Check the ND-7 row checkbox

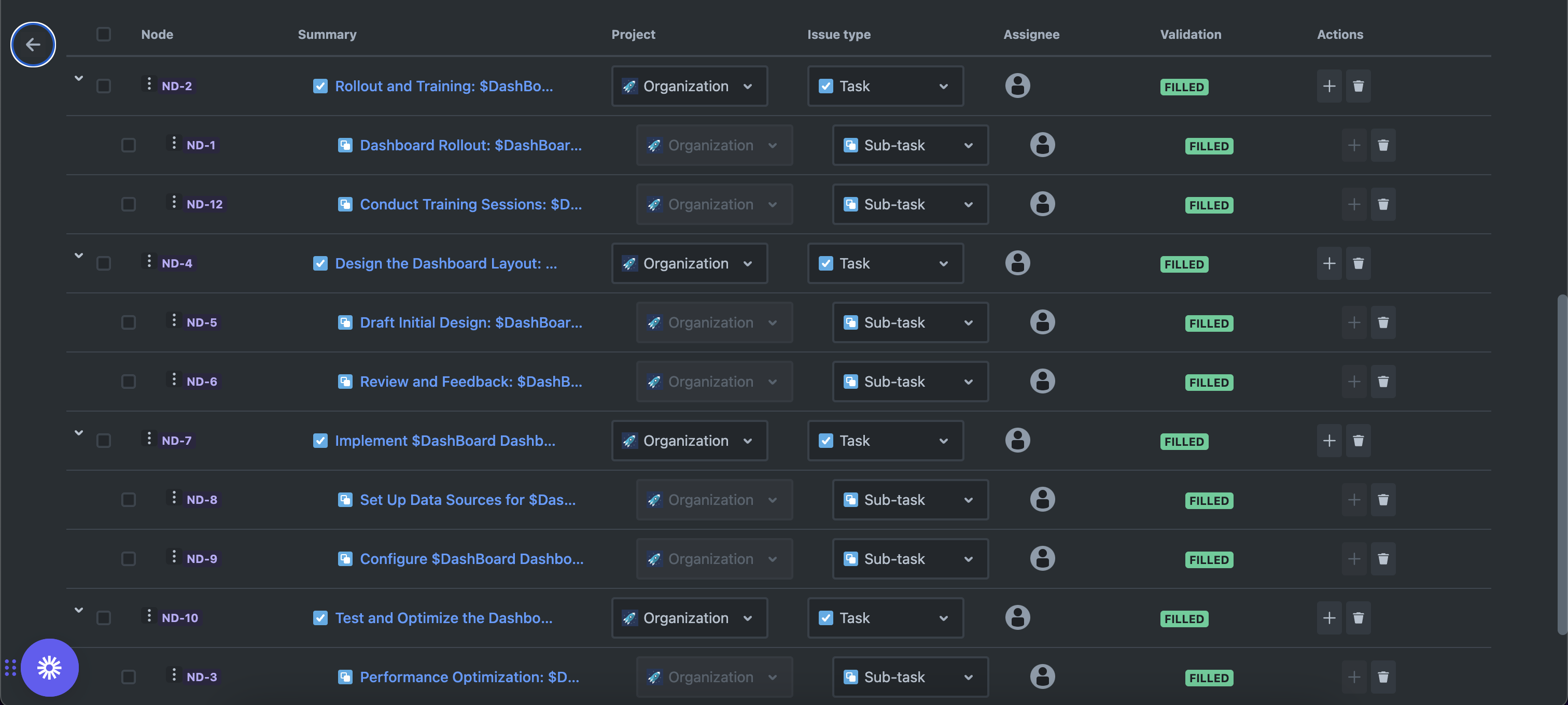(x=104, y=441)
